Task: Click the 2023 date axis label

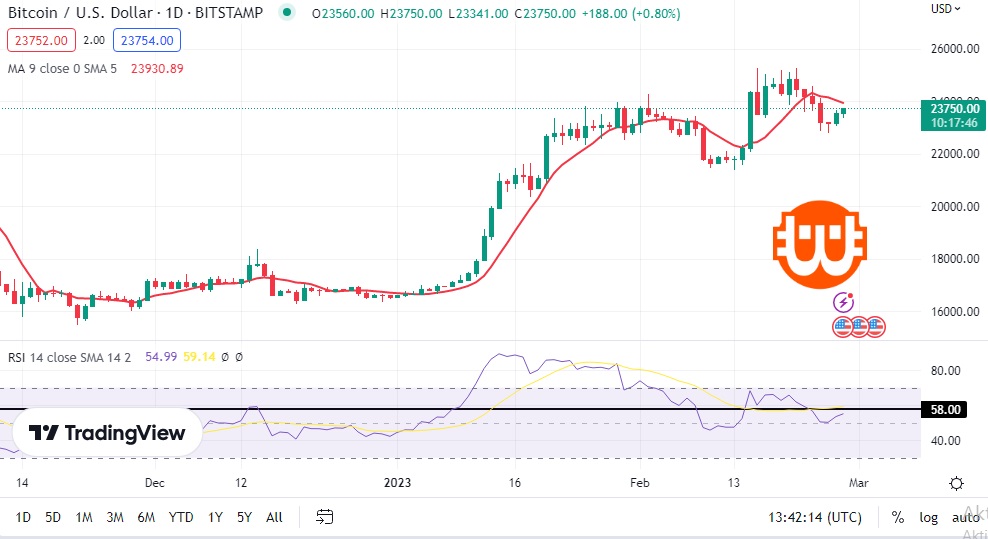Action: 398,483
